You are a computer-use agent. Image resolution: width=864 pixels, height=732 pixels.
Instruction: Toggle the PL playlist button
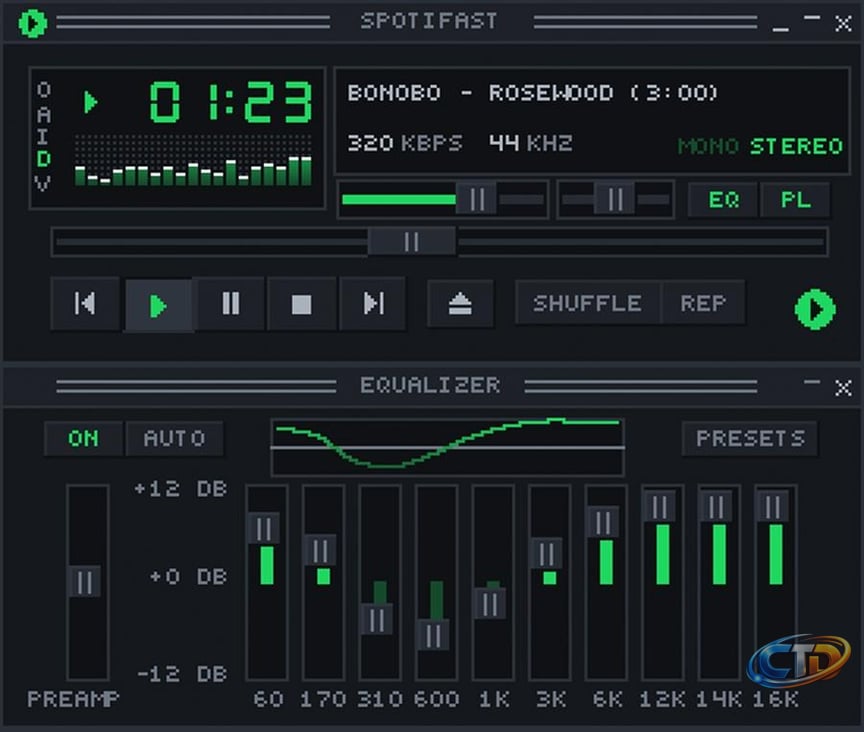pyautogui.click(x=795, y=200)
